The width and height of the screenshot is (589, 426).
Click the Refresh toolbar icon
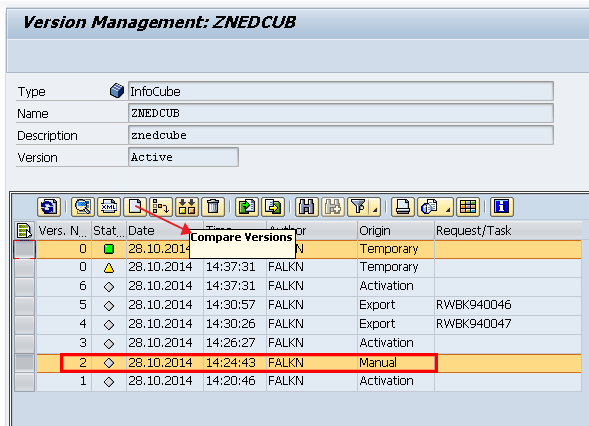pos(49,207)
